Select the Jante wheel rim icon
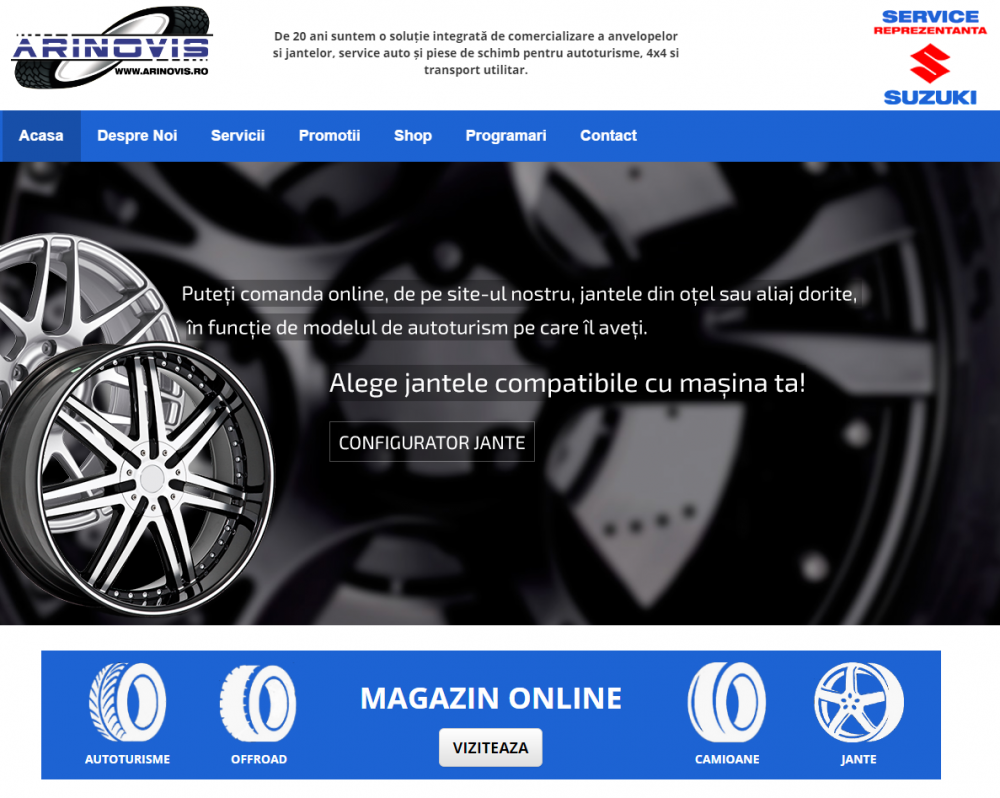This screenshot has width=1000, height=798. click(858, 702)
